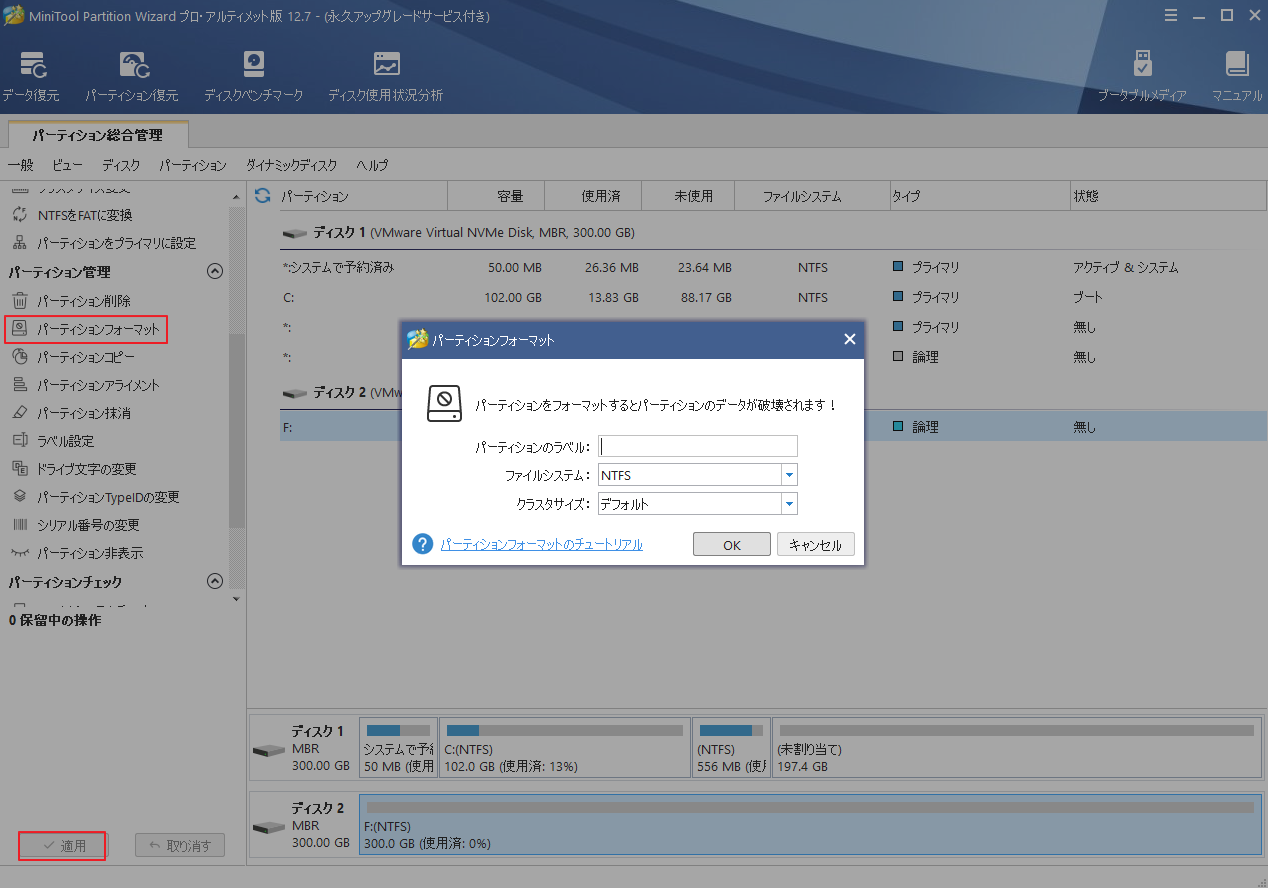Click the ブータブルメディア icon
Viewport: 1268px width, 888px height.
pyautogui.click(x=1142, y=66)
